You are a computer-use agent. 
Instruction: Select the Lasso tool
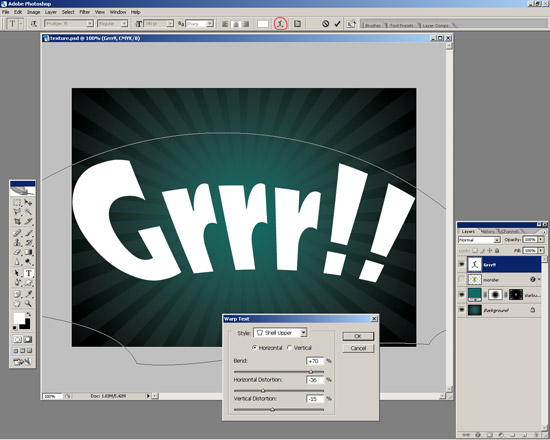pos(17,212)
